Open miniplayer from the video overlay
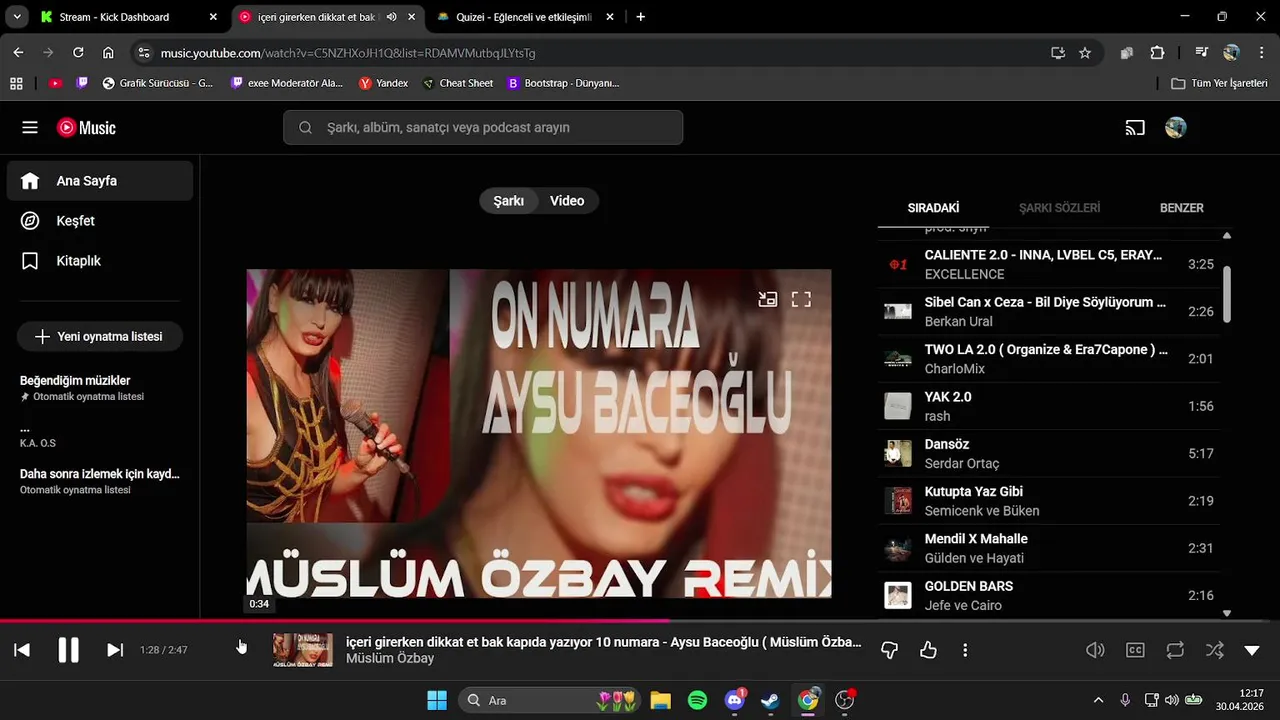 (767, 299)
